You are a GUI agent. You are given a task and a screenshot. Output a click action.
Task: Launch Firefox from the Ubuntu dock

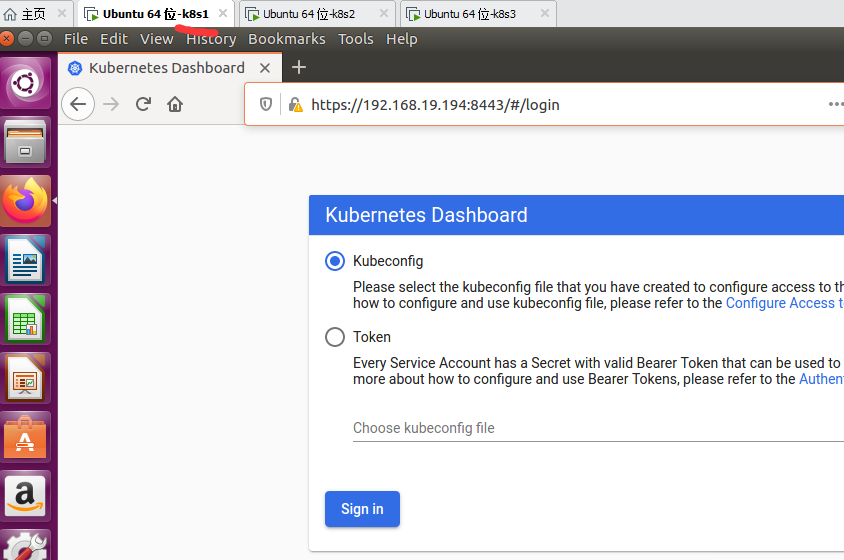coord(25,201)
